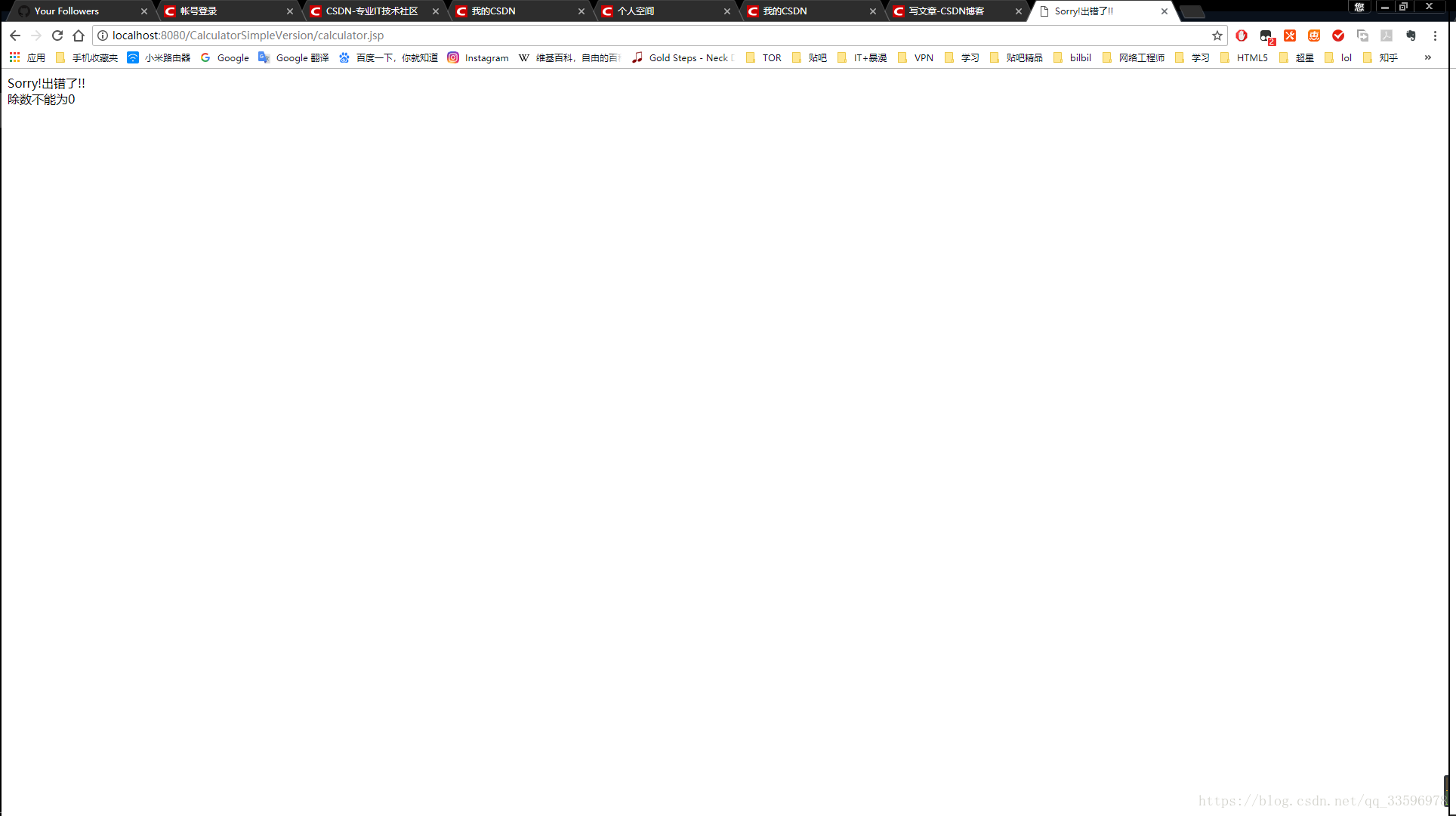The width and height of the screenshot is (1456, 816).
Task: Open the 百度一下 bookmark
Action: (x=387, y=57)
